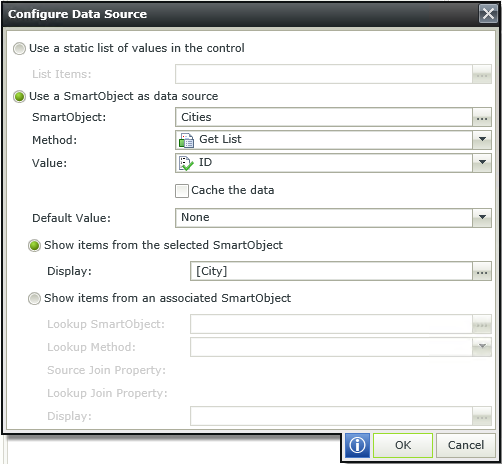Image resolution: width=502 pixels, height=464 pixels.
Task: Click the ID value property icon
Action: (186, 163)
